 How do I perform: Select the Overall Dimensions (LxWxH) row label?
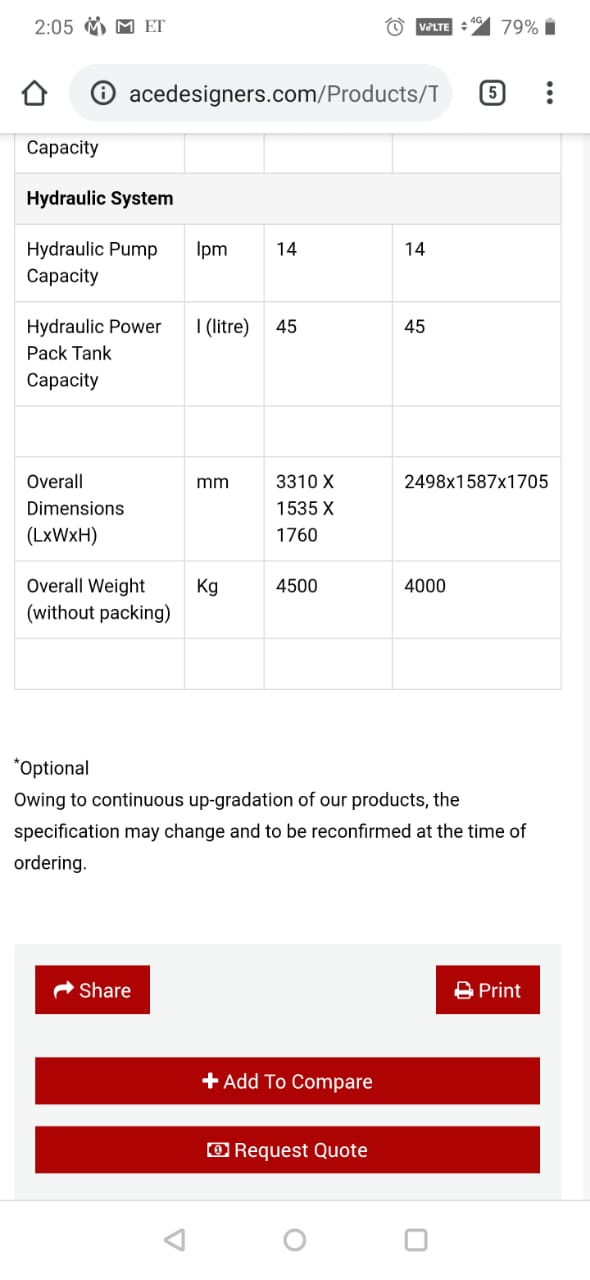pos(76,508)
